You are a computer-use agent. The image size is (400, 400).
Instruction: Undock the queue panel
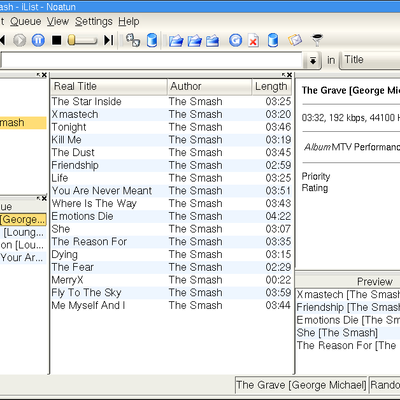click(x=39, y=199)
